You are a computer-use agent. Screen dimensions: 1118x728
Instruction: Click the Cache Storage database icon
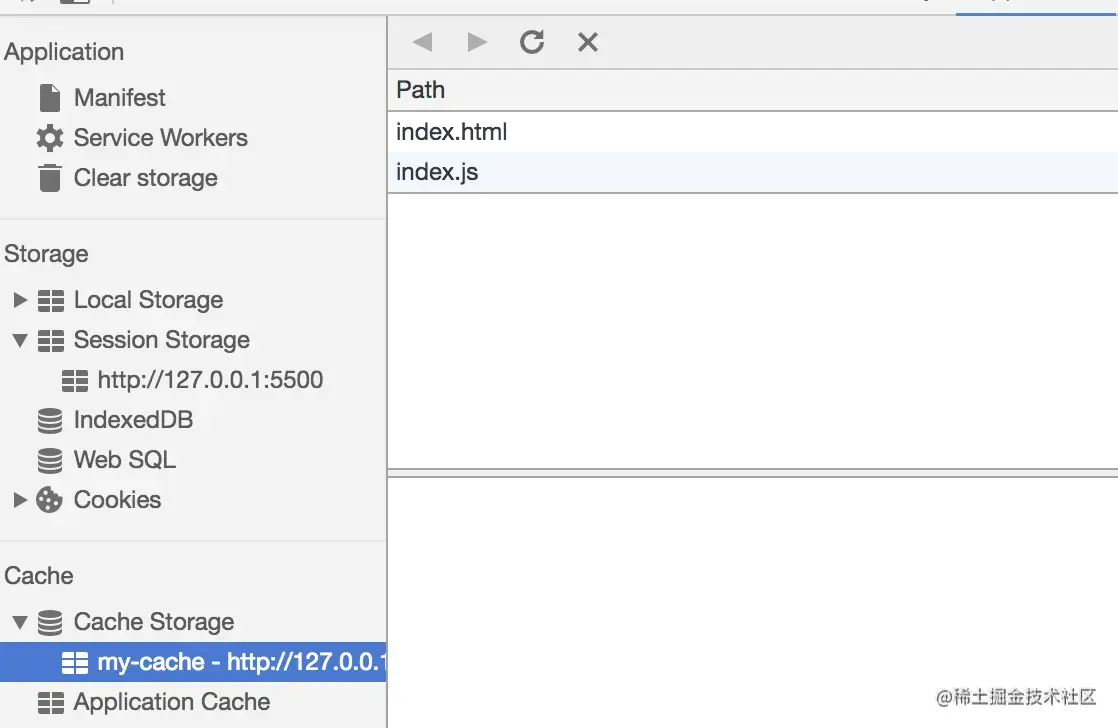[x=50, y=622]
